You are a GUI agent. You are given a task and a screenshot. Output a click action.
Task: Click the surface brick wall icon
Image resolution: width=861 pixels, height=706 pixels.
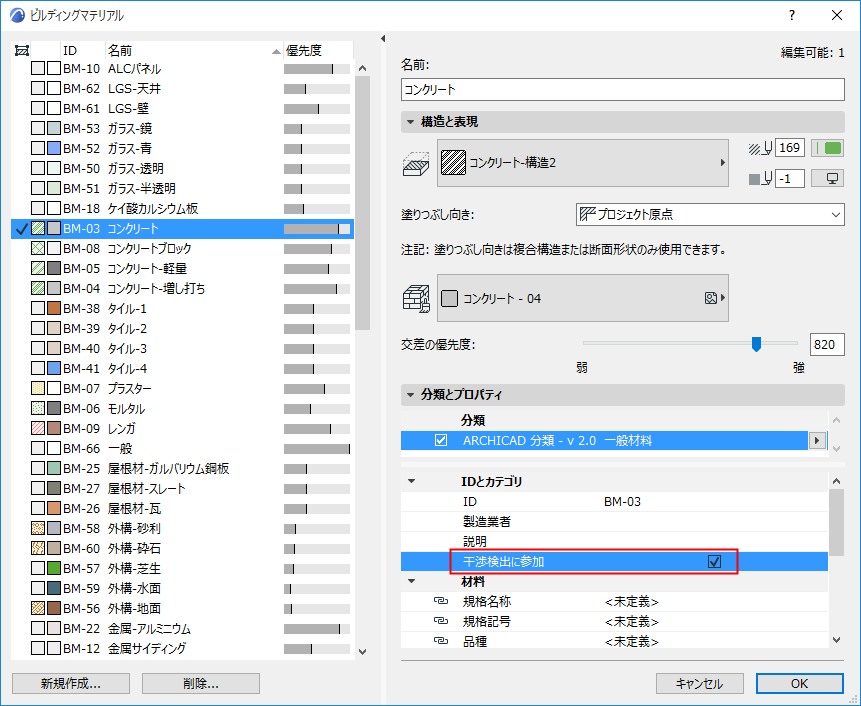click(x=416, y=299)
